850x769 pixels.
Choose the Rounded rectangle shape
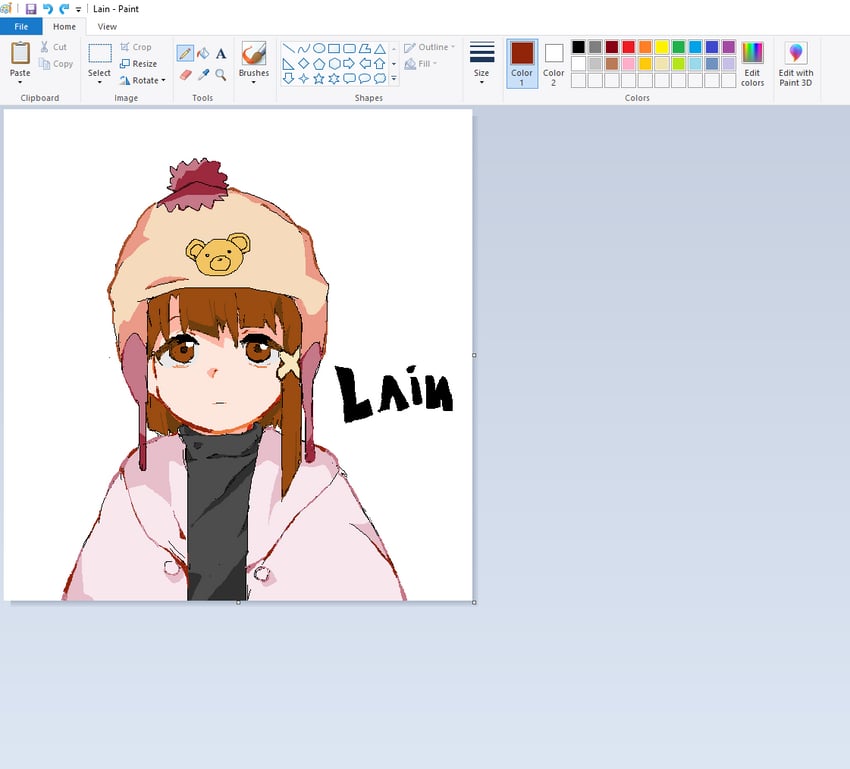(349, 48)
